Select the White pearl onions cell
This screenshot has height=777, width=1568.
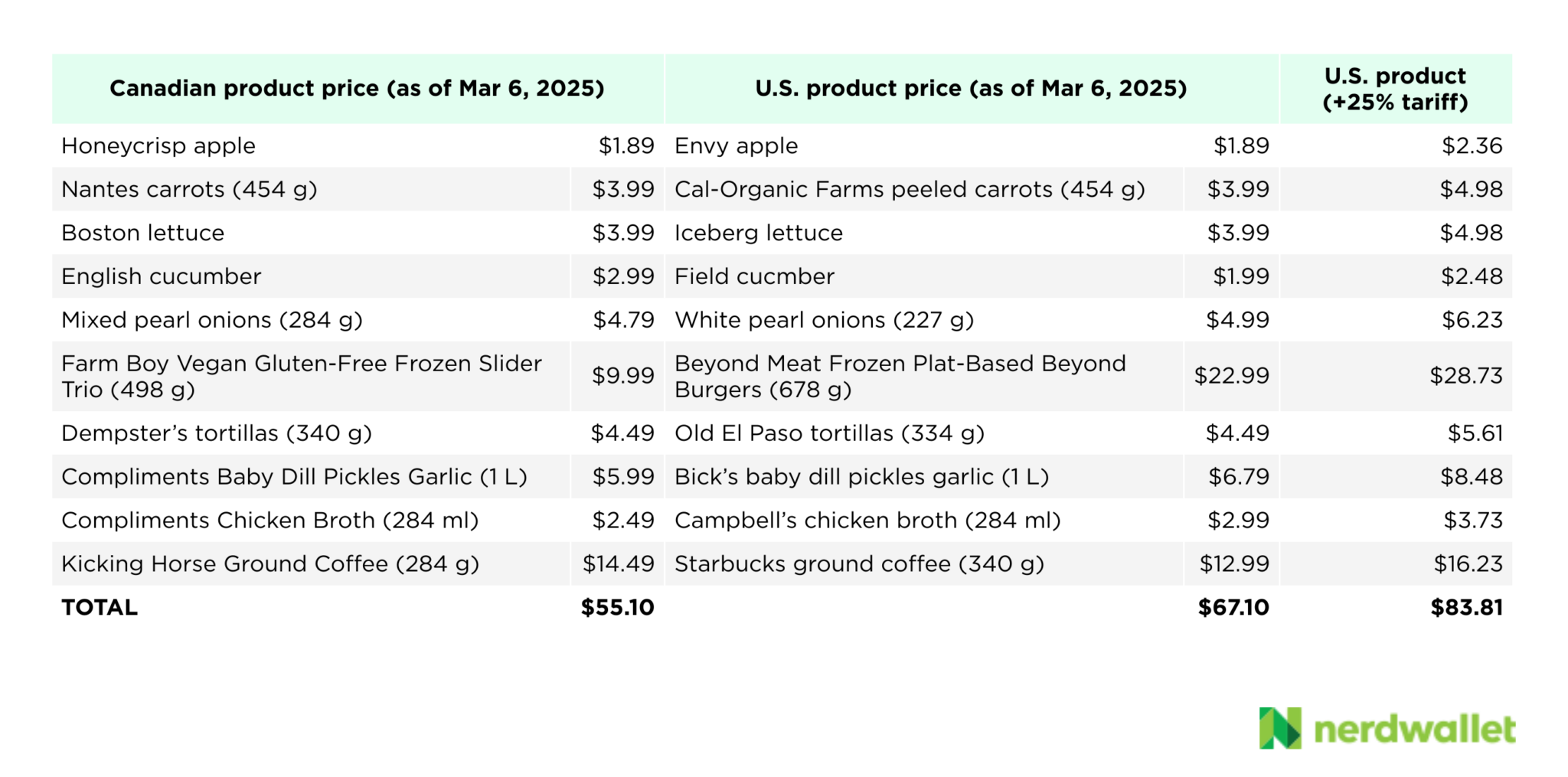pos(824,320)
